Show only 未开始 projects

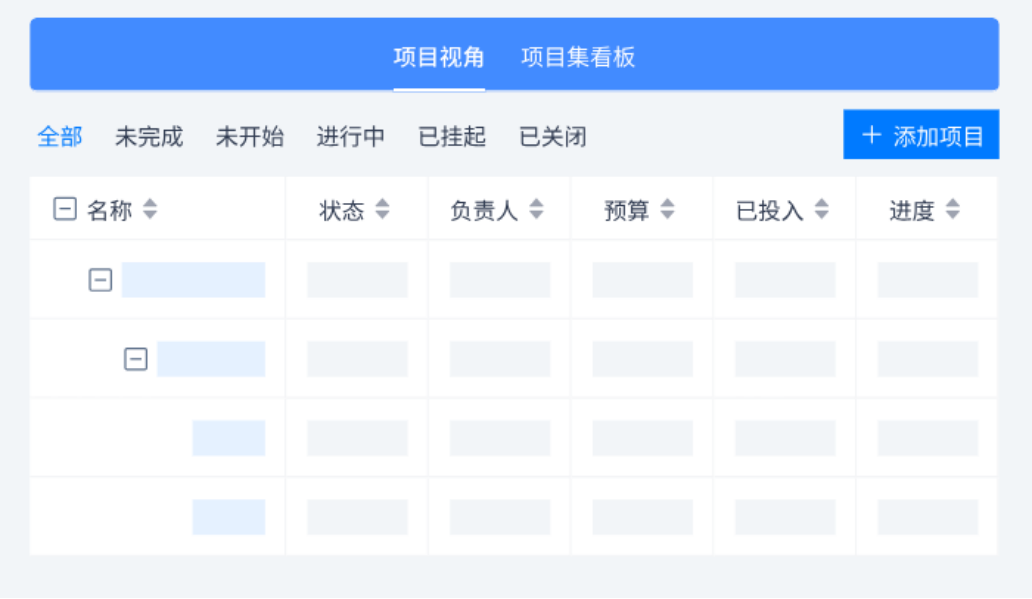click(249, 137)
